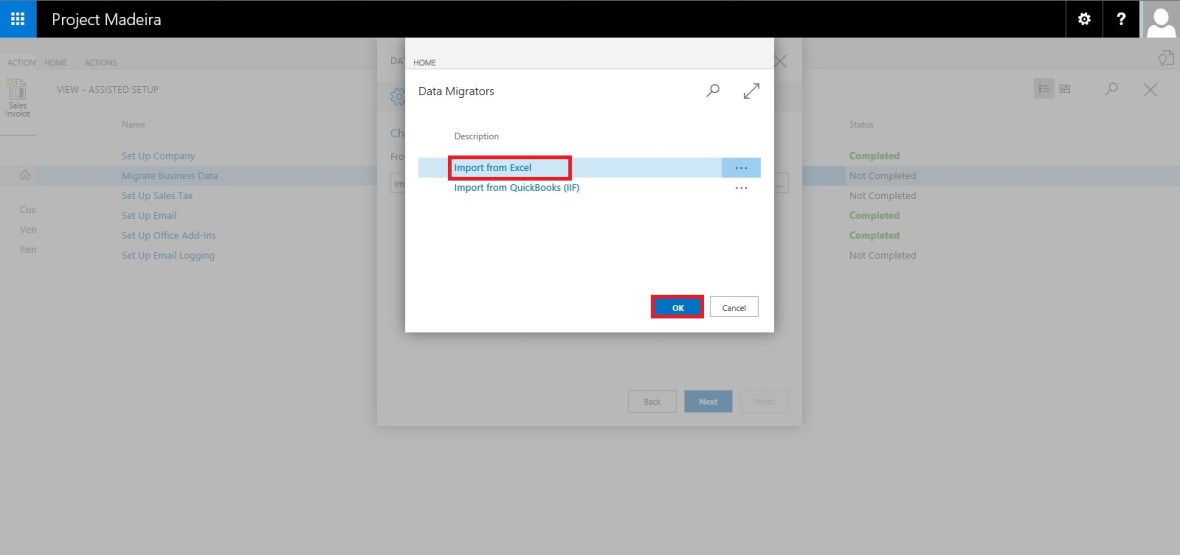This screenshot has height=555, width=1180.
Task: Open the HOME tab in the dialog
Action: 425,62
